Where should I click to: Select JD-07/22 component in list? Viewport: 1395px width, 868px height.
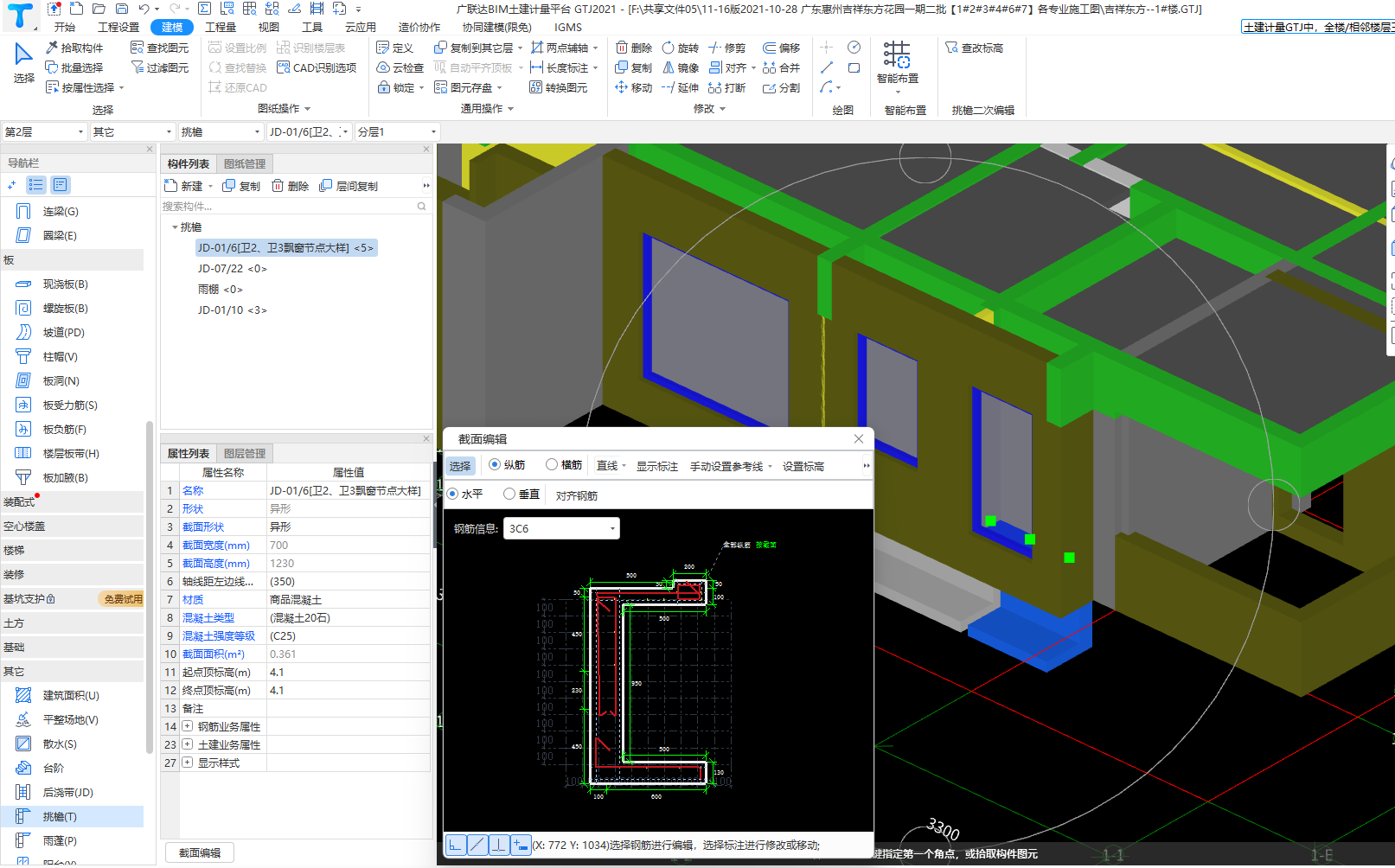point(232,269)
